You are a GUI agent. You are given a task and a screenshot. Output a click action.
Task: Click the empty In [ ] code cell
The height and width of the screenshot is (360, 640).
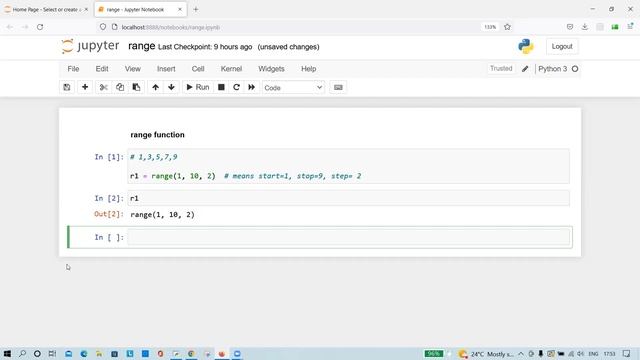tap(349, 237)
